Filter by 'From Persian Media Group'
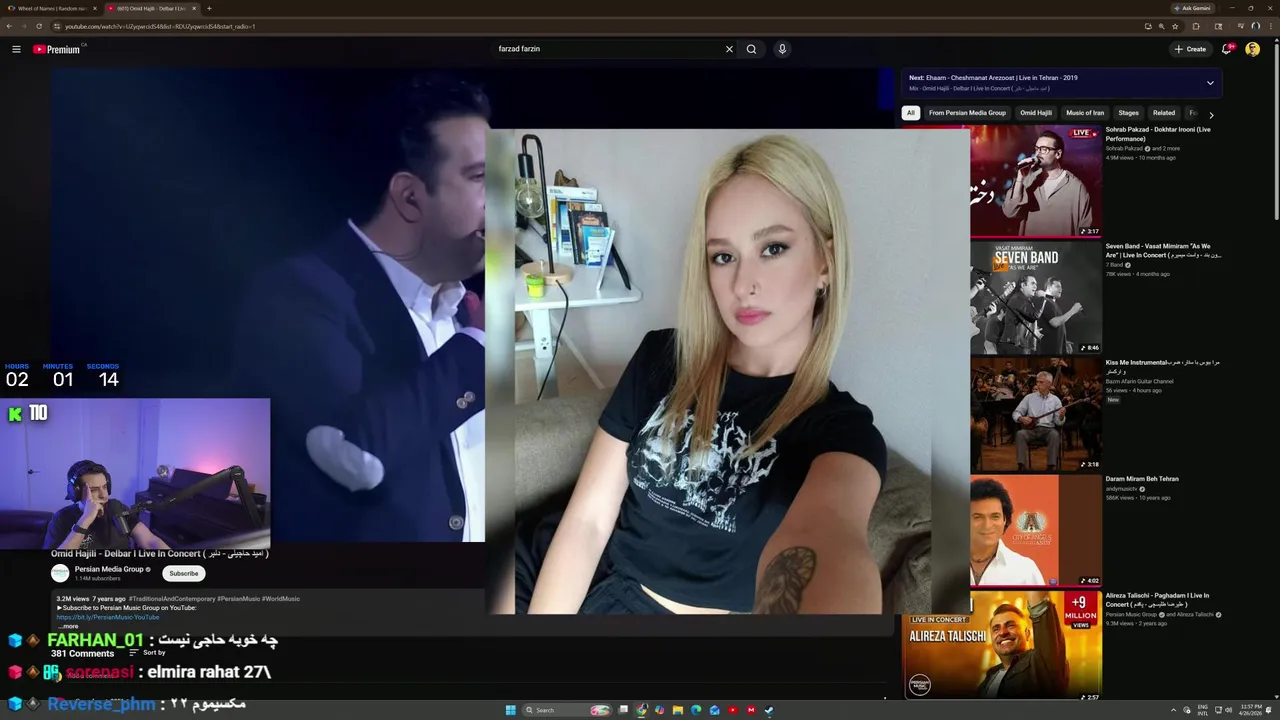Viewport: 1280px width, 720px height. [x=967, y=113]
